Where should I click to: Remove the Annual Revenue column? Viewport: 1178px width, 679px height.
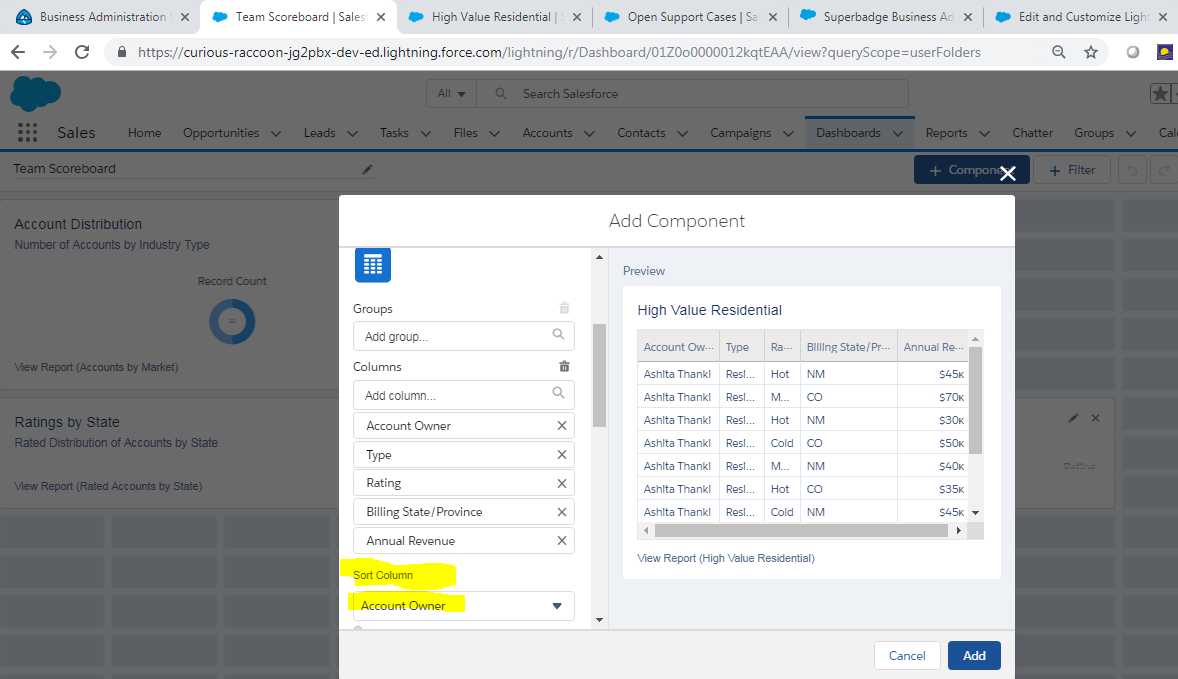[561, 541]
